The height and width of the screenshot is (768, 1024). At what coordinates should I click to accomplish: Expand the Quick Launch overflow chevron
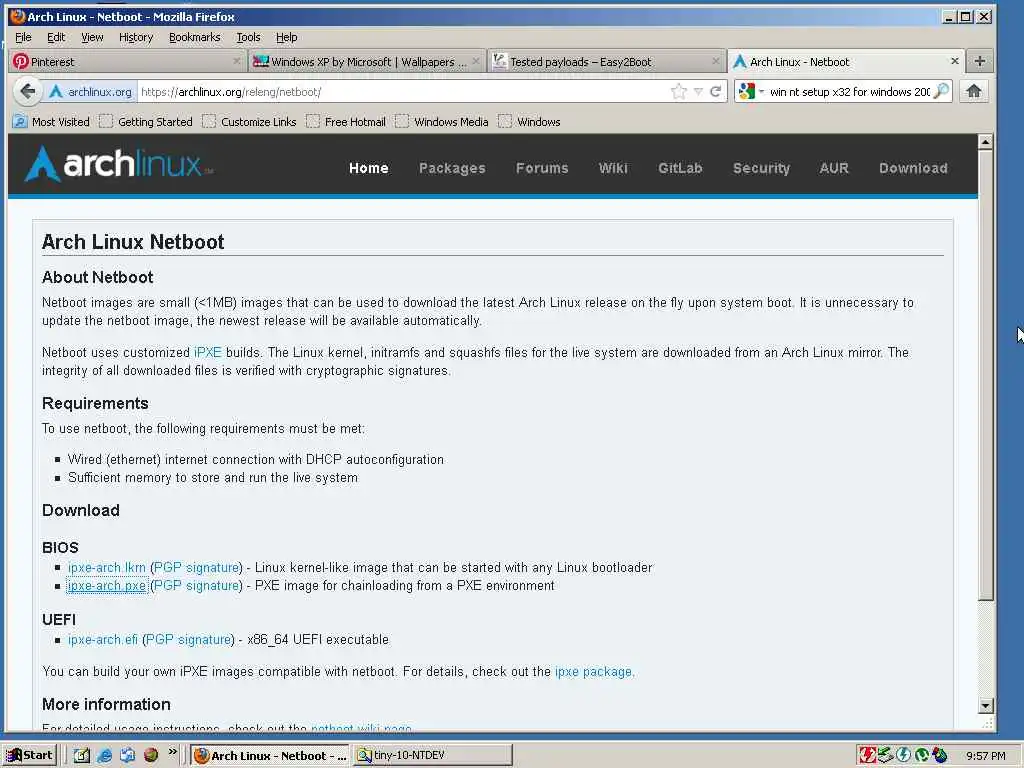pos(172,752)
